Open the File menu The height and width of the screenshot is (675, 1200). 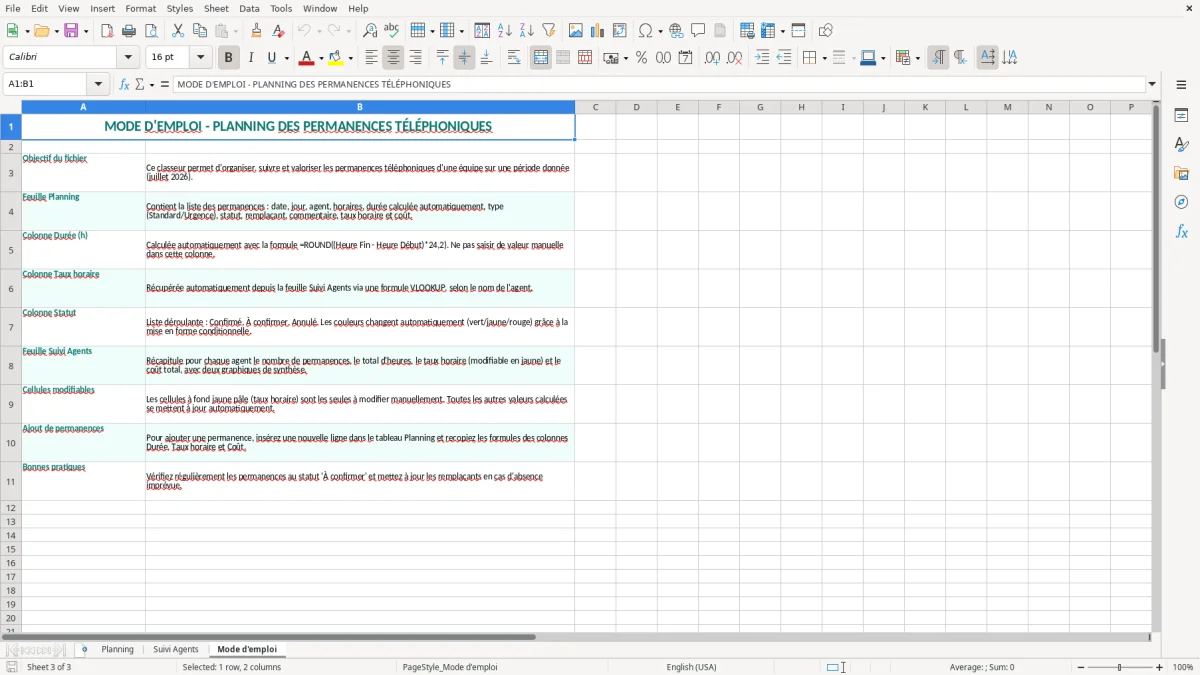click(x=13, y=8)
